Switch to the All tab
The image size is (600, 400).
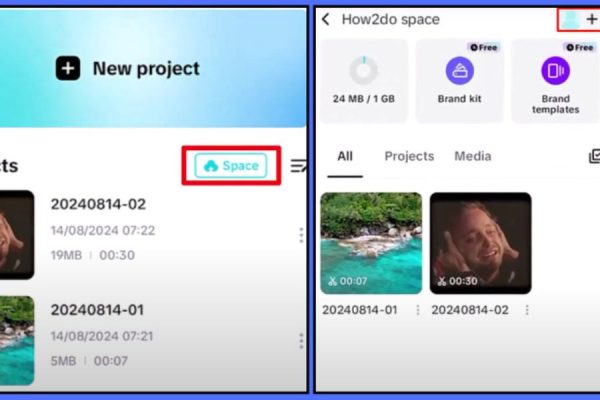pos(345,156)
